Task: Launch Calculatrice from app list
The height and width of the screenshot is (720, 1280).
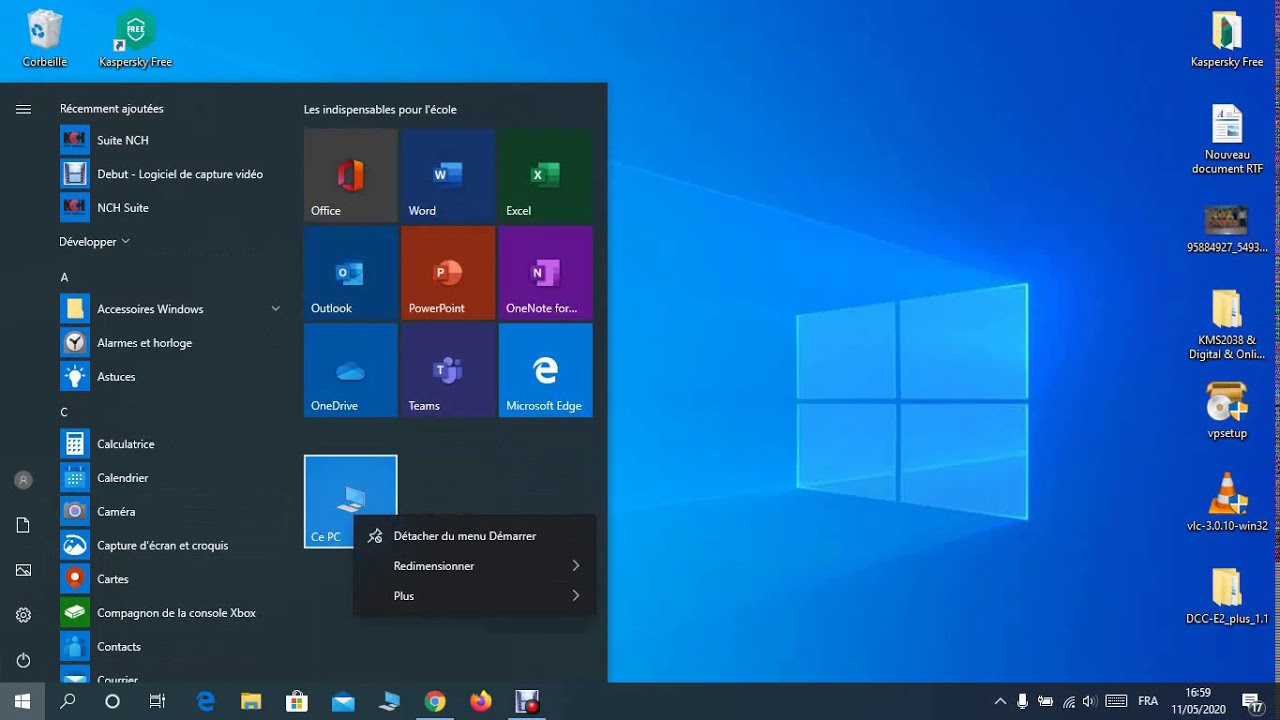Action: click(170, 444)
